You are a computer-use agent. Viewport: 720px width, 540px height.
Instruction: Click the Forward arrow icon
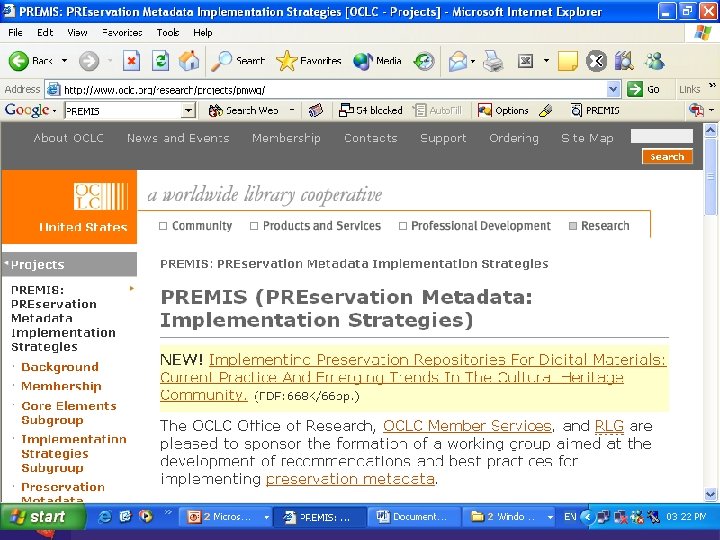point(89,61)
